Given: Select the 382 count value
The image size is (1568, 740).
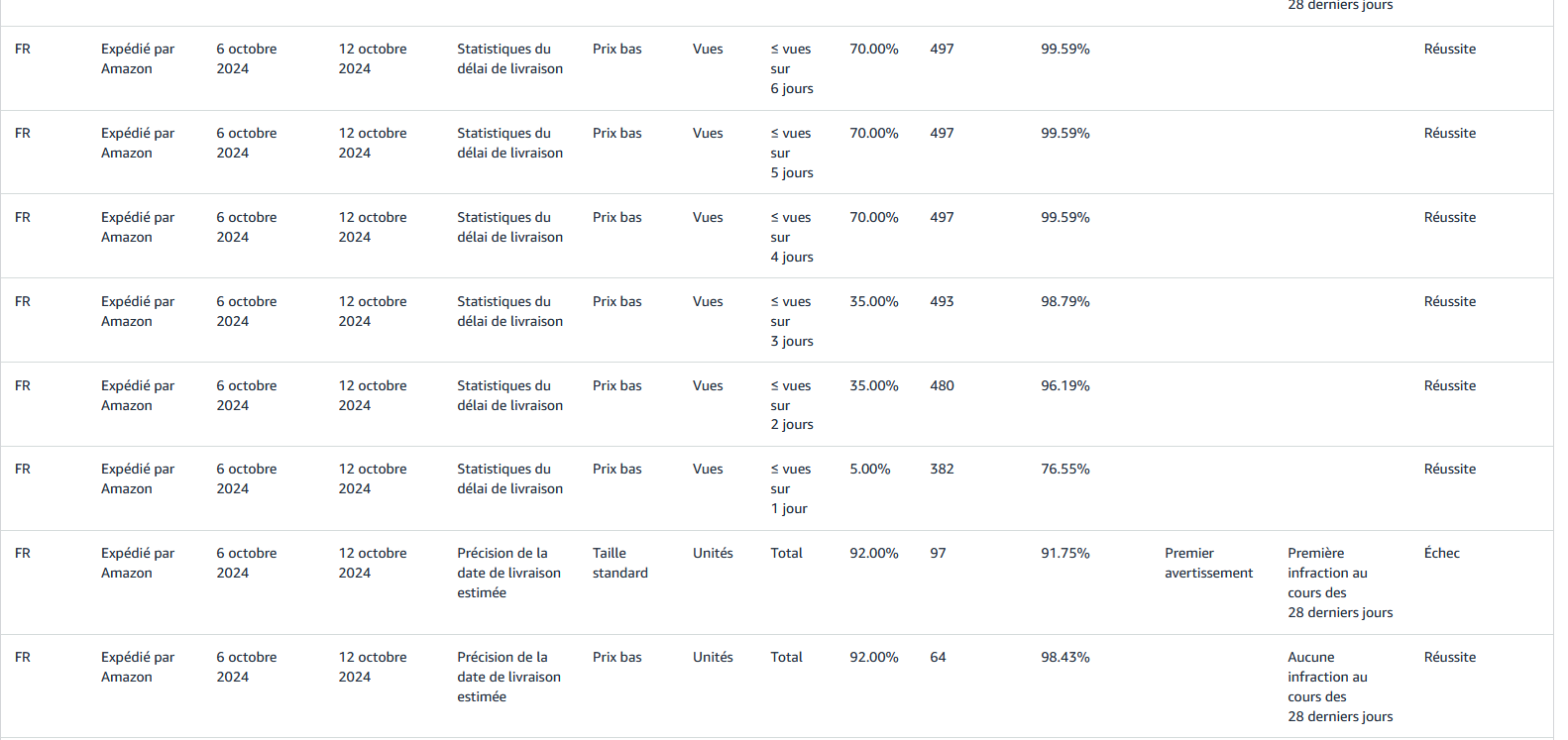Looking at the screenshot, I should pos(942,469).
